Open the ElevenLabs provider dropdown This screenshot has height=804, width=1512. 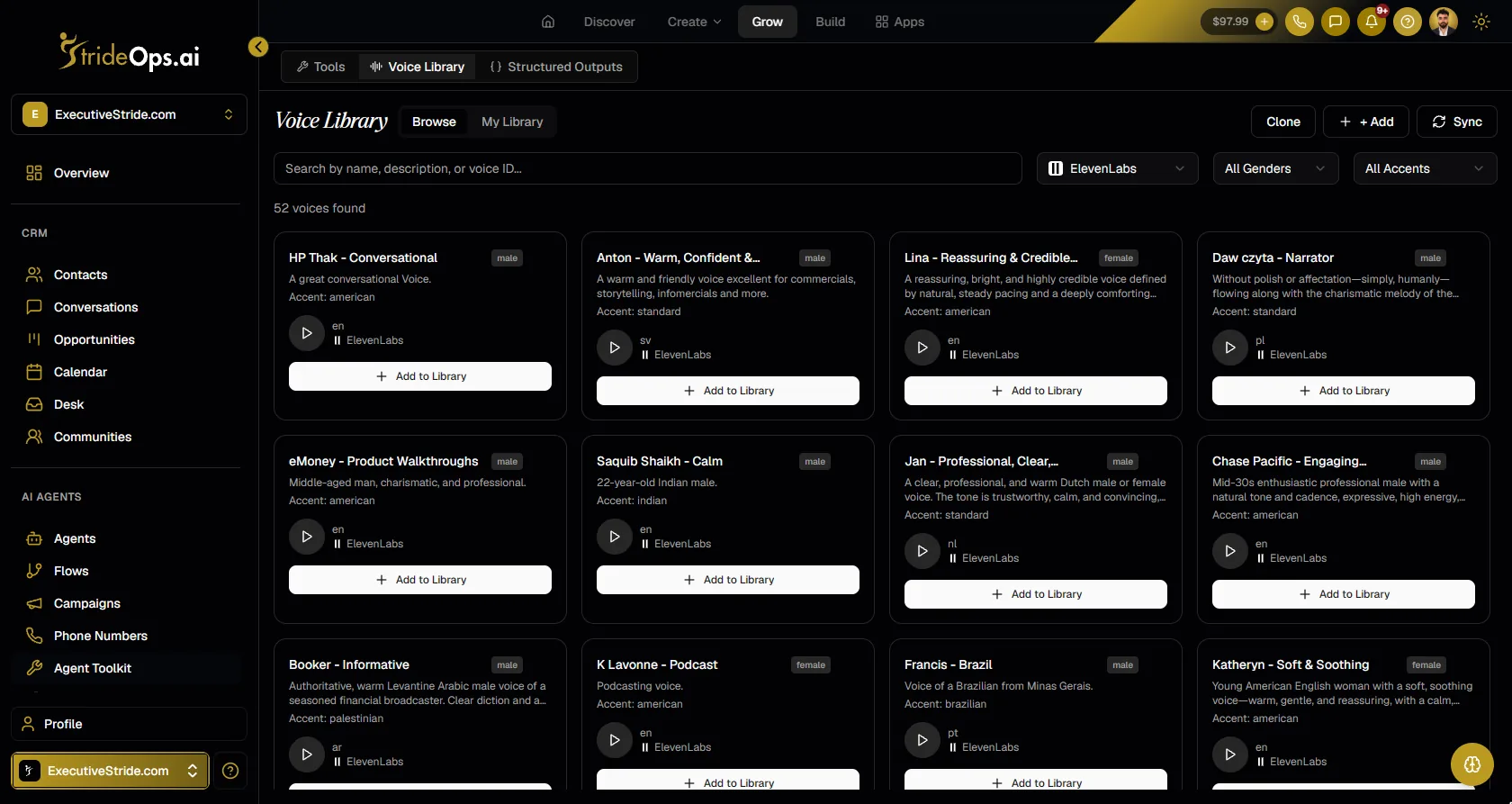pos(1118,168)
